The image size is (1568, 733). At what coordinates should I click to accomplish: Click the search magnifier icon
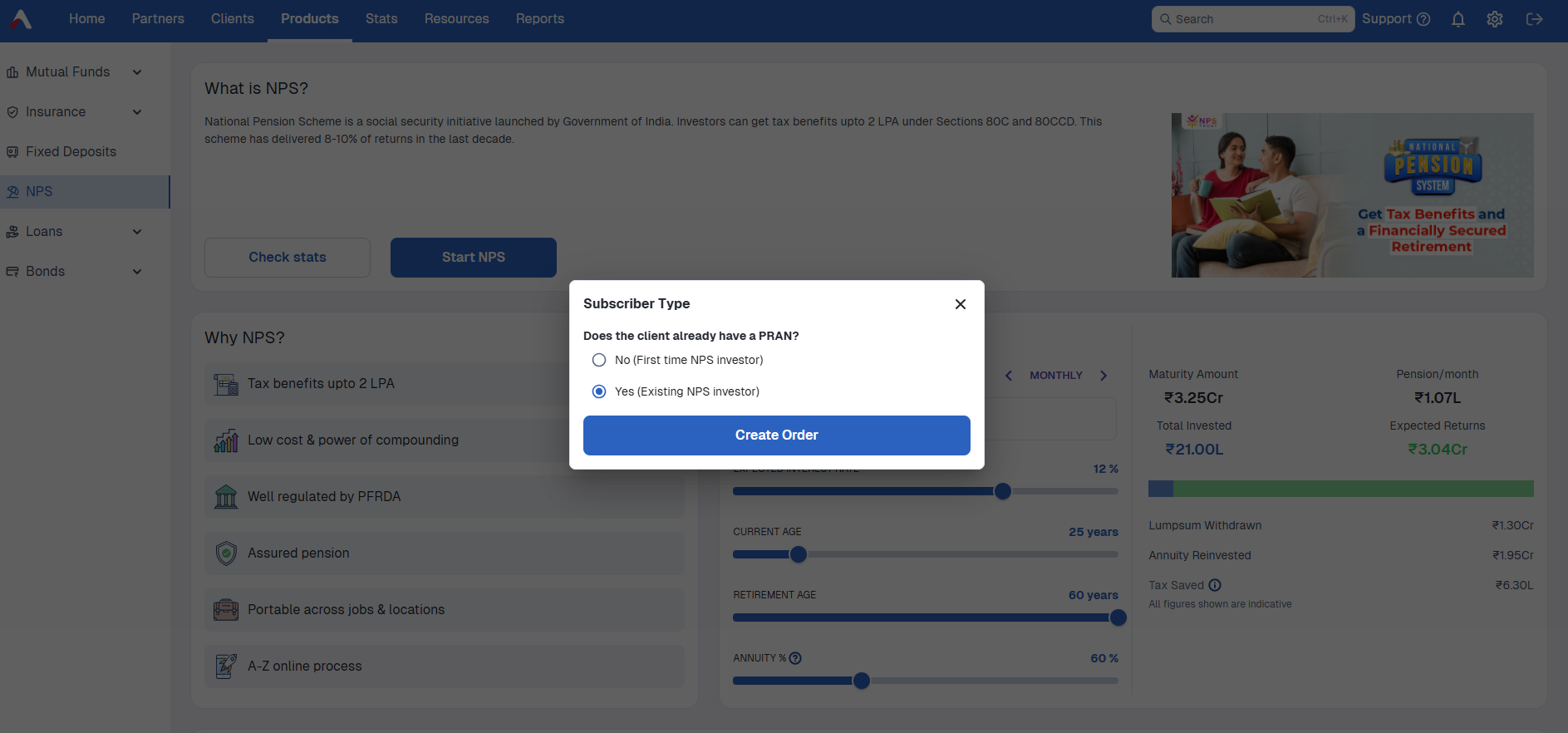[1166, 19]
